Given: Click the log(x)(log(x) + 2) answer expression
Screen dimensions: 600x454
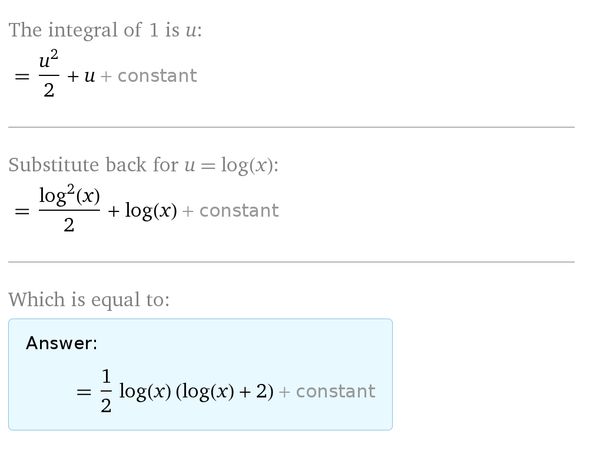Looking at the screenshot, I should (196, 392).
